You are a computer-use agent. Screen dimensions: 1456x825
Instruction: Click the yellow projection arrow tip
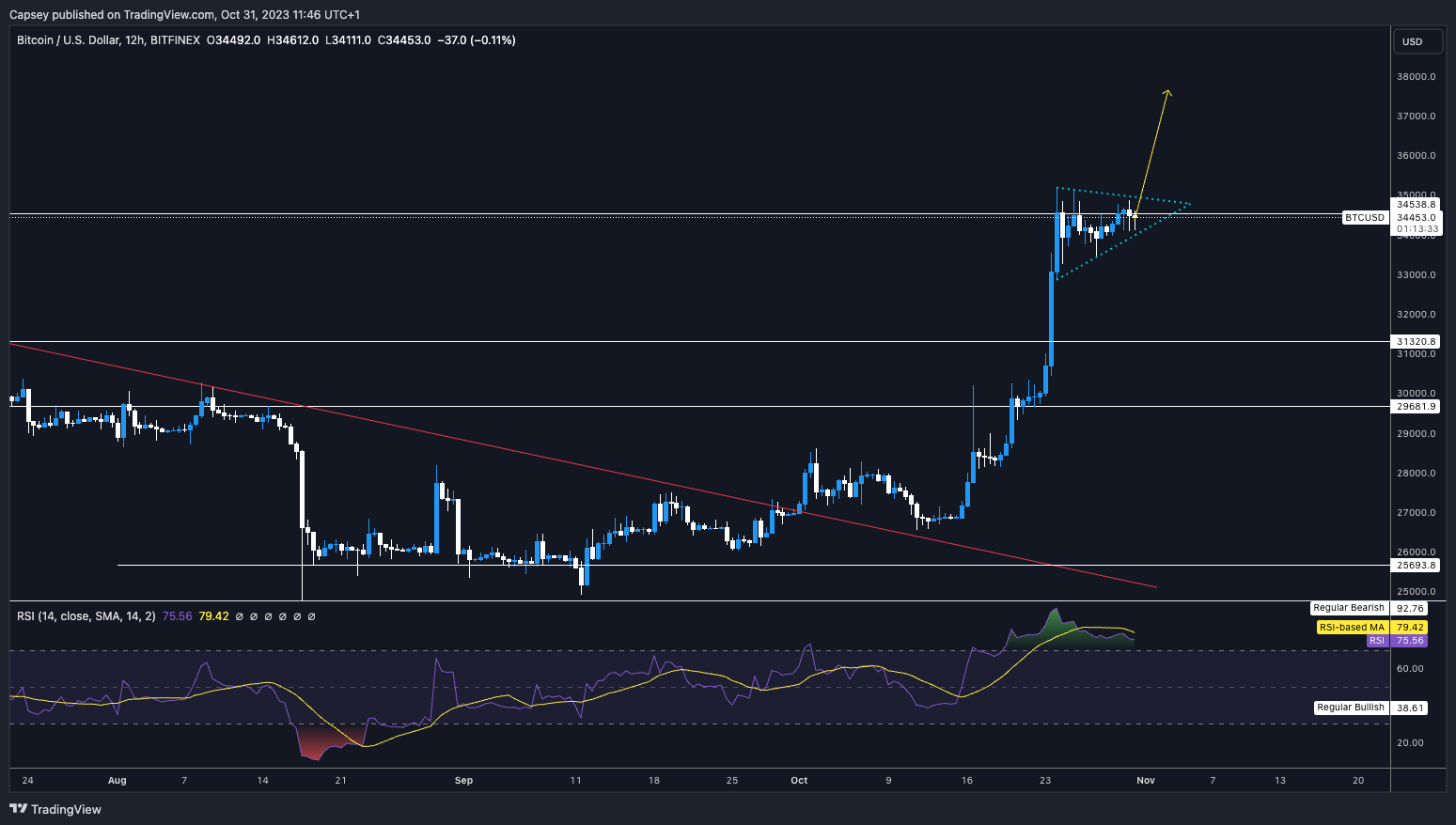coord(1167,92)
